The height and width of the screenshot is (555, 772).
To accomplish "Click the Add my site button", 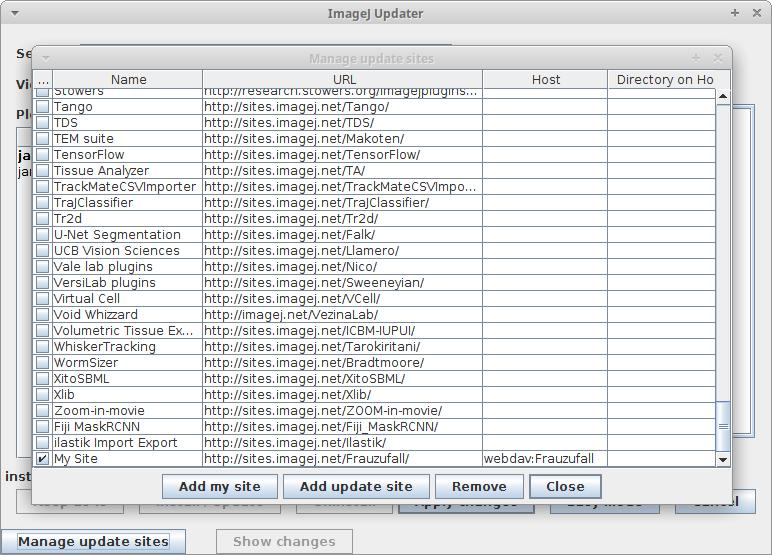I will tap(220, 487).
